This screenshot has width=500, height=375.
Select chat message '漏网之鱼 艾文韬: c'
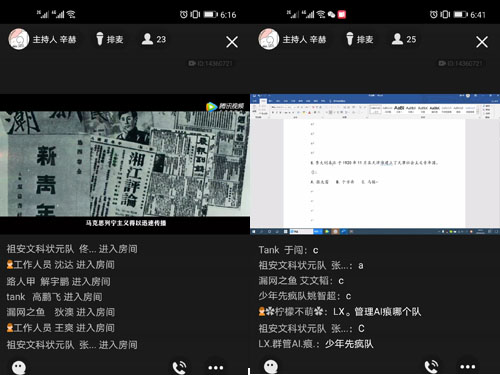[x=301, y=281]
